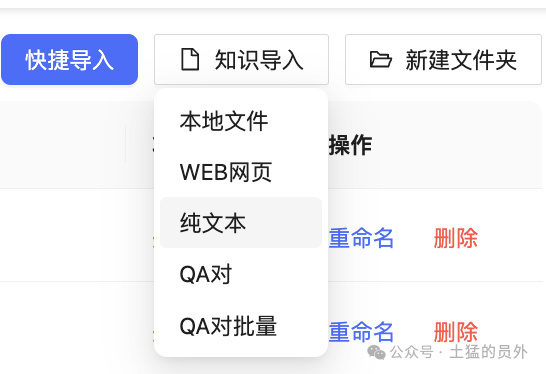Click 重命名 link in the first row
The width and height of the screenshot is (546, 374).
click(361, 238)
